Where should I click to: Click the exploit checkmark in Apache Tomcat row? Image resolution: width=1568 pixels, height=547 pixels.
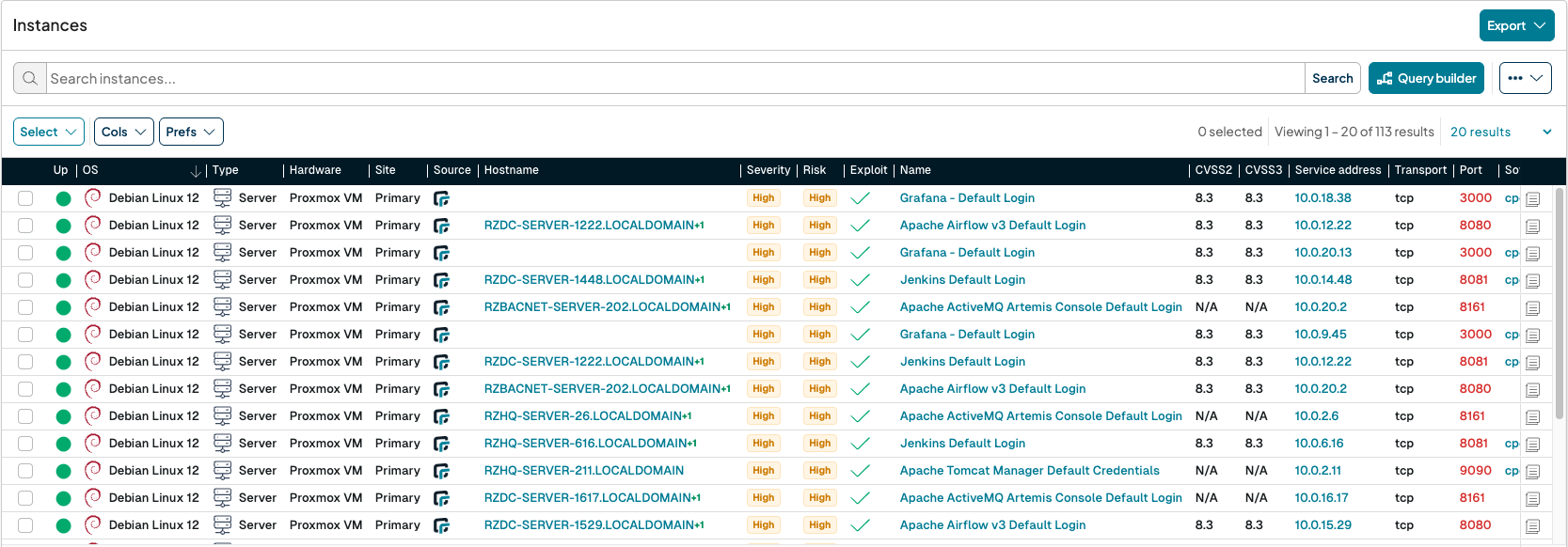[x=860, y=471]
